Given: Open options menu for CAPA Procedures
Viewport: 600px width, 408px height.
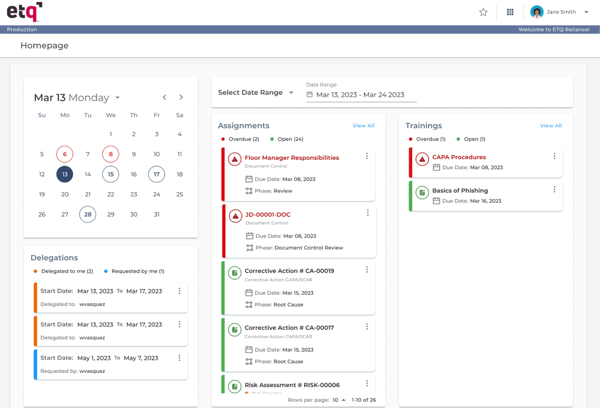Looking at the screenshot, I should [x=554, y=156].
